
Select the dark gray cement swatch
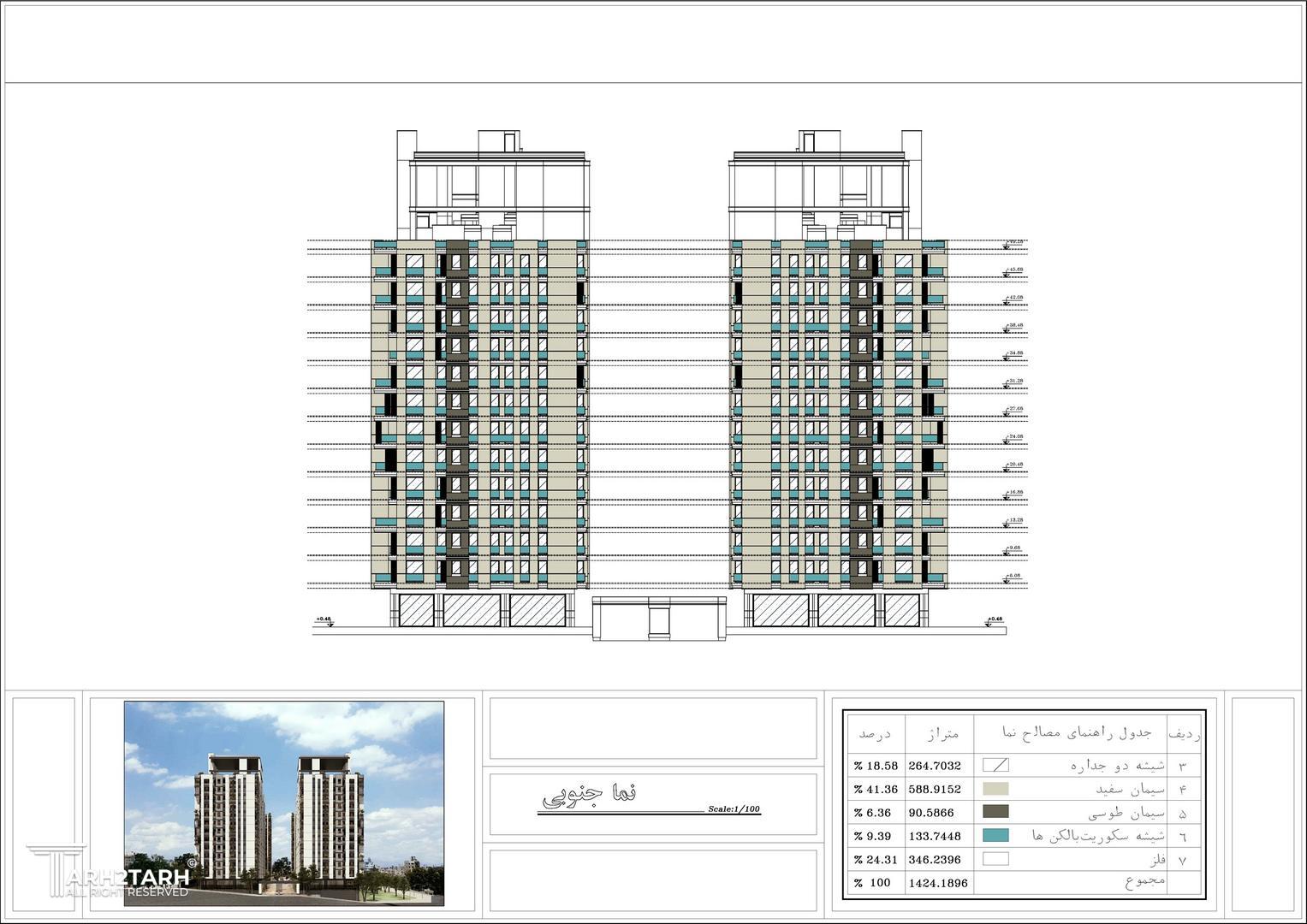coord(995,812)
